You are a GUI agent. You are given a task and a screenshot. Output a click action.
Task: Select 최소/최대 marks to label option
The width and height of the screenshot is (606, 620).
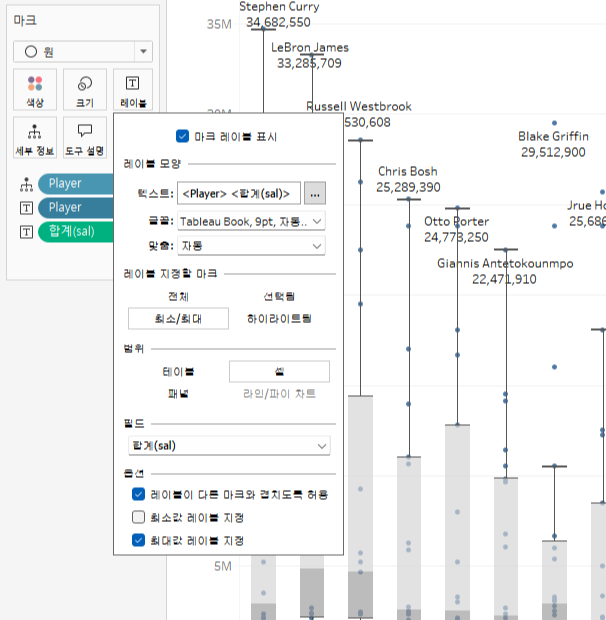coord(178,319)
